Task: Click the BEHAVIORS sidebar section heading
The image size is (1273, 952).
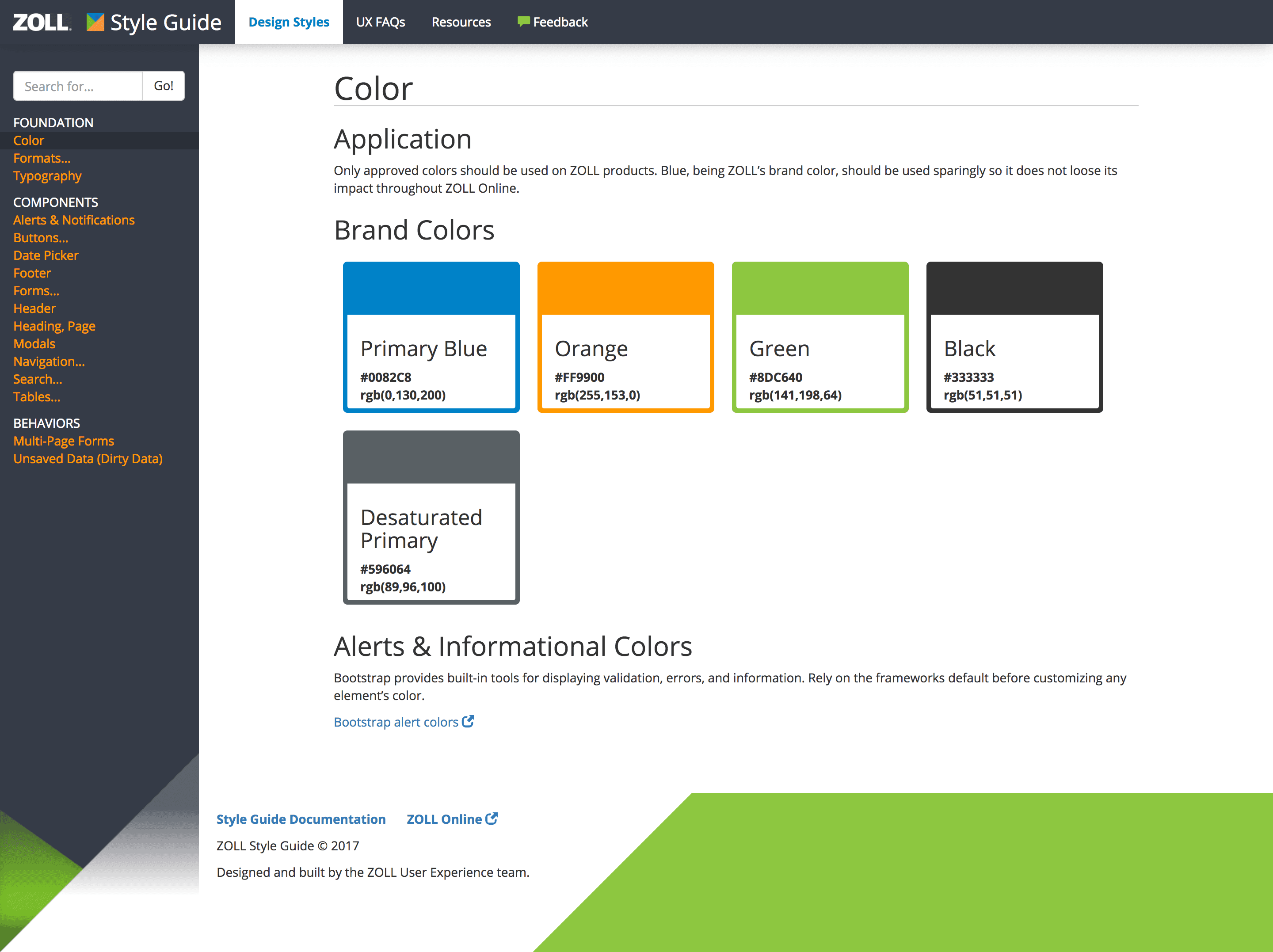Action: (46, 423)
